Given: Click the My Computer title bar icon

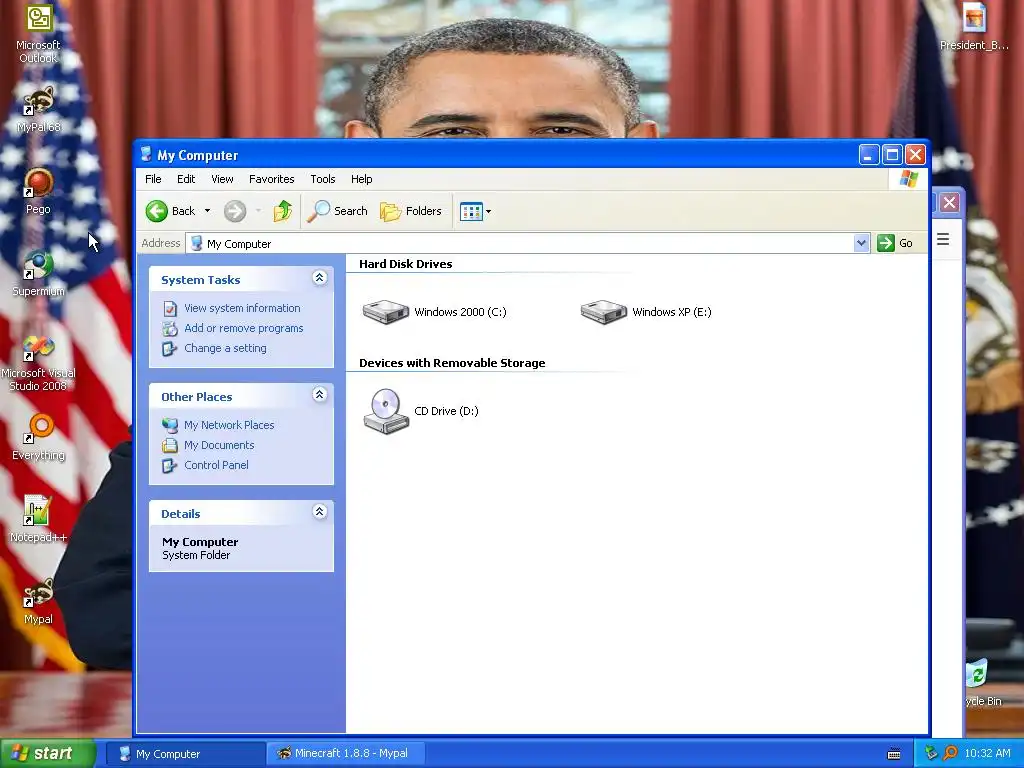Looking at the screenshot, I should point(146,155).
